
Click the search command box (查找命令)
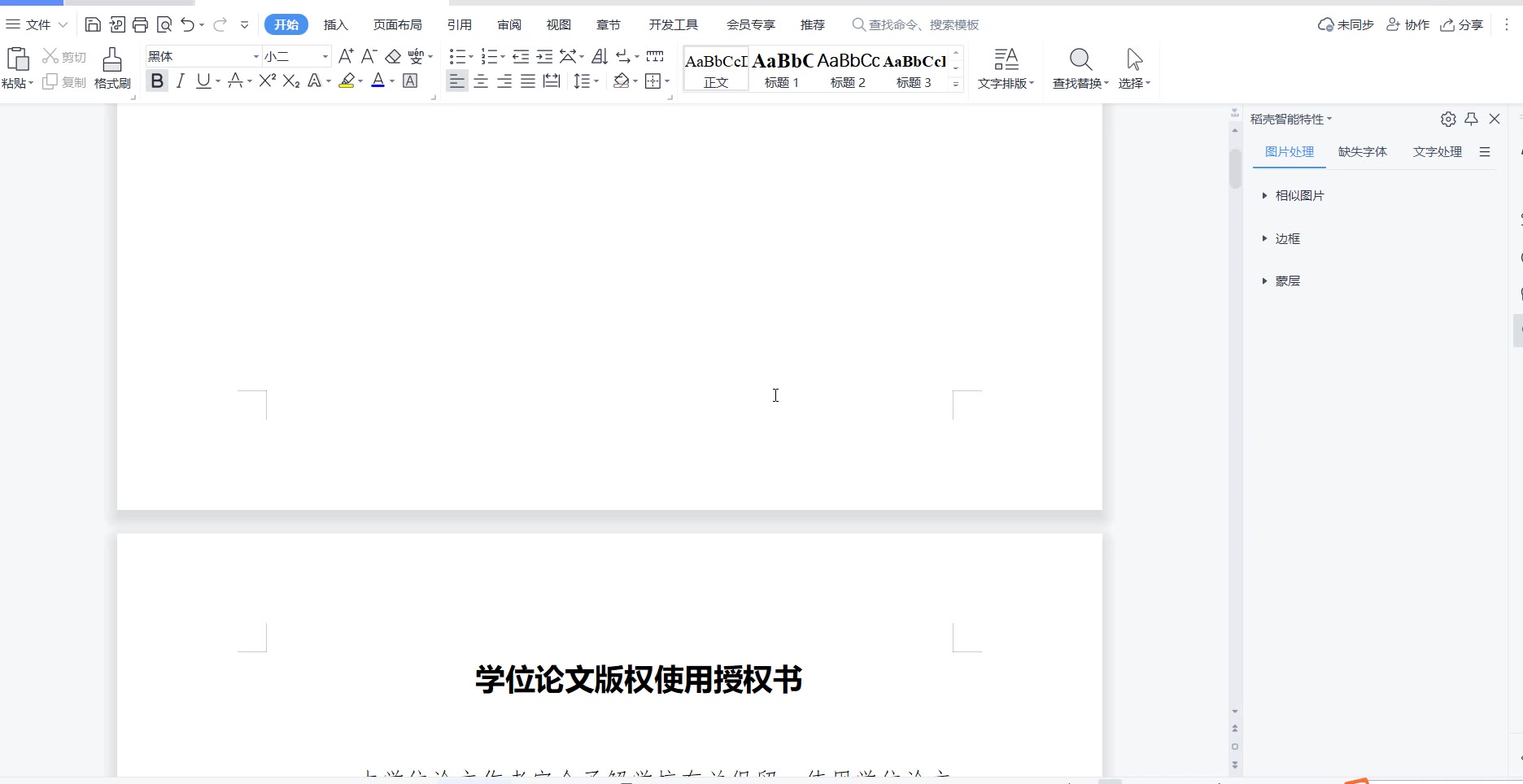915,24
